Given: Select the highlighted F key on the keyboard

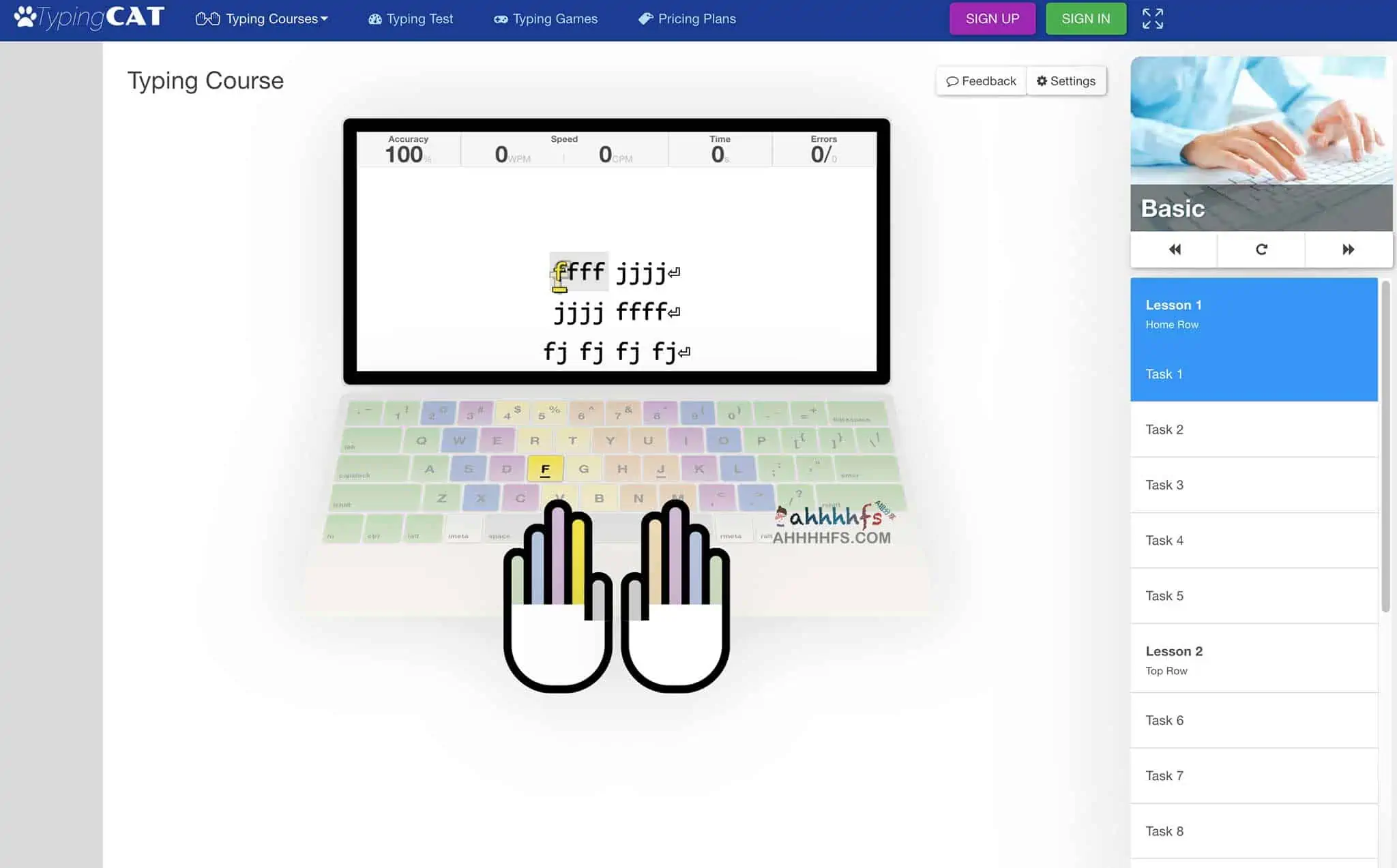Looking at the screenshot, I should click(544, 468).
